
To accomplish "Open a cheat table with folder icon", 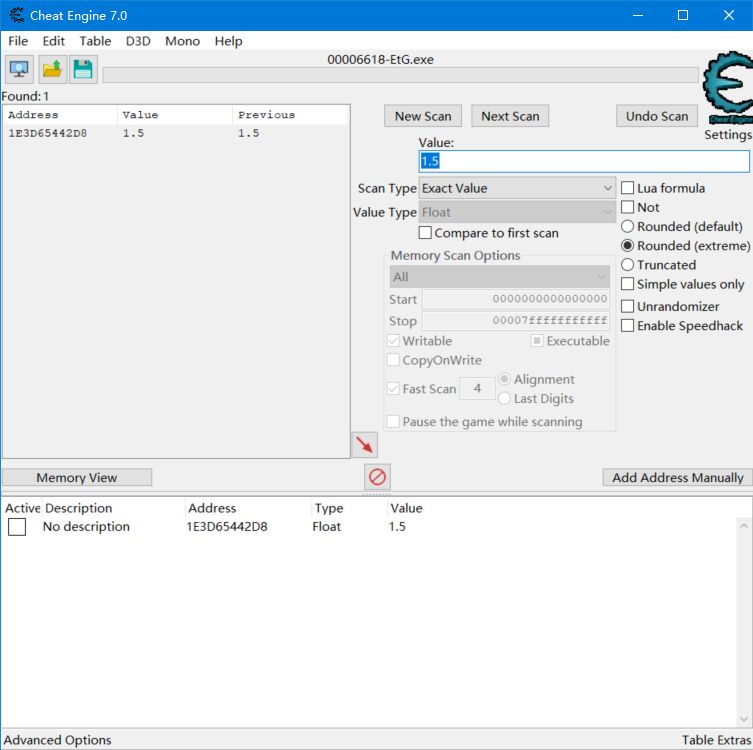I will 52,69.
